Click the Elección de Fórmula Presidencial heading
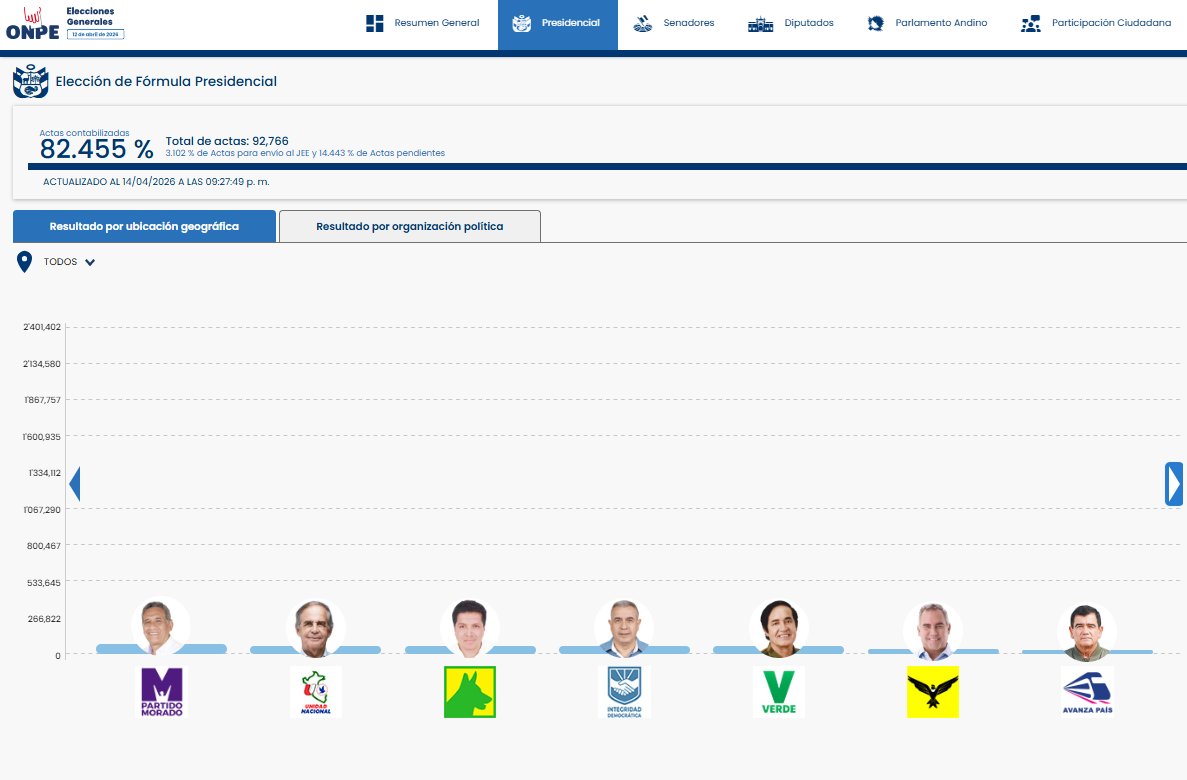 [166, 82]
